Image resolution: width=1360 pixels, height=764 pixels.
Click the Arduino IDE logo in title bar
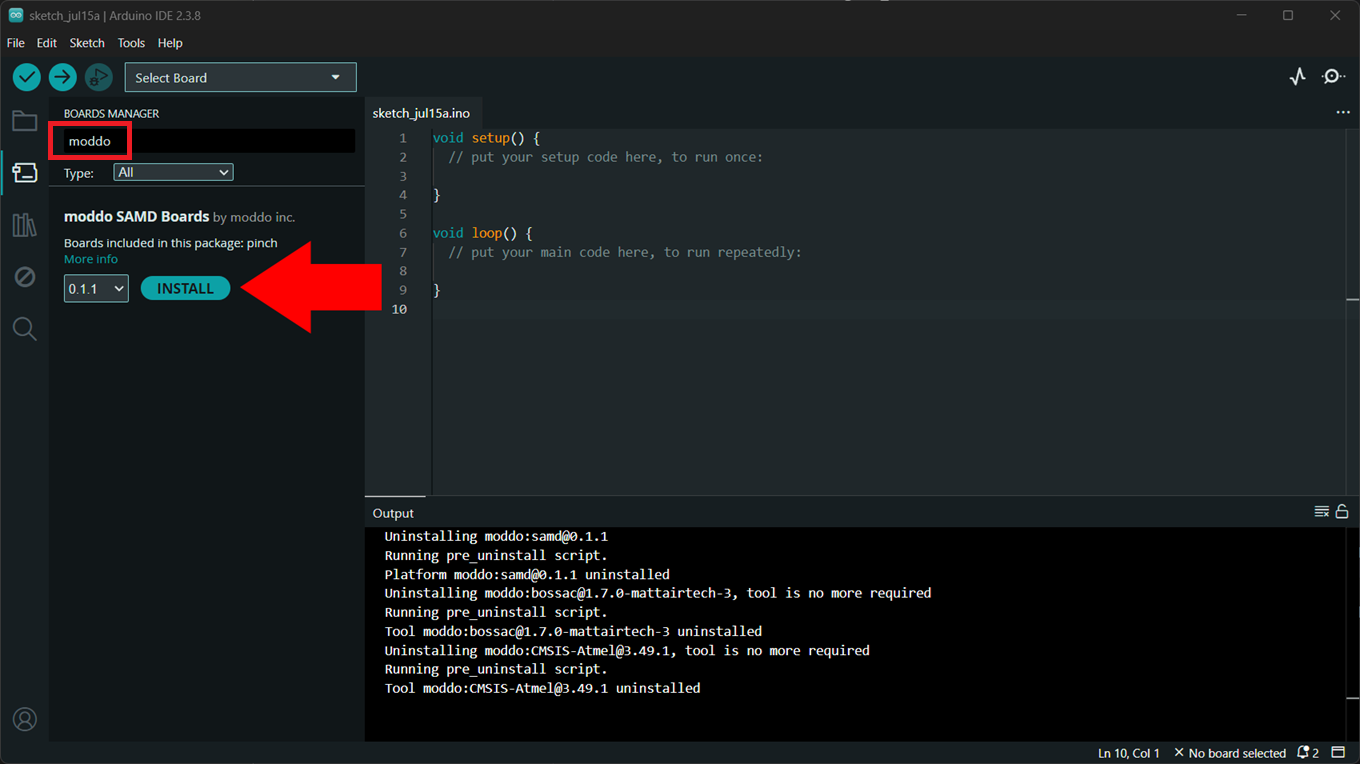pos(16,15)
